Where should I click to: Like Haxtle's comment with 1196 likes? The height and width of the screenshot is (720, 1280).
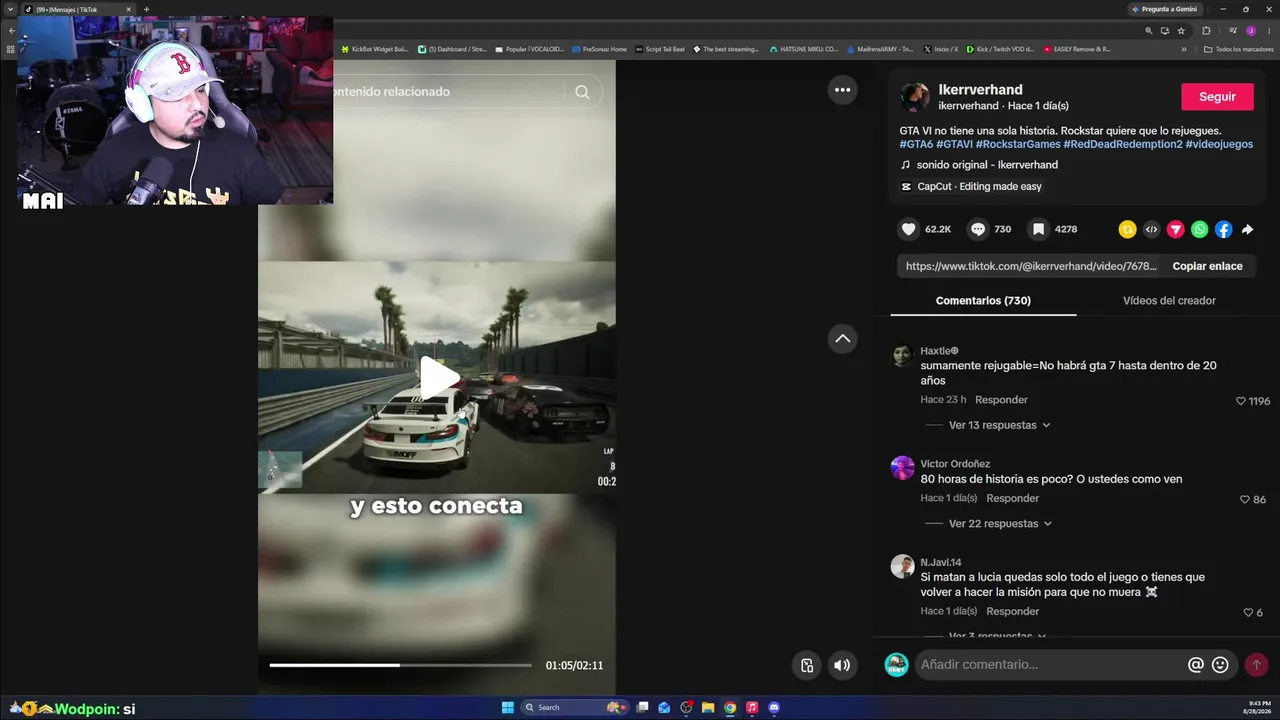tap(1241, 401)
